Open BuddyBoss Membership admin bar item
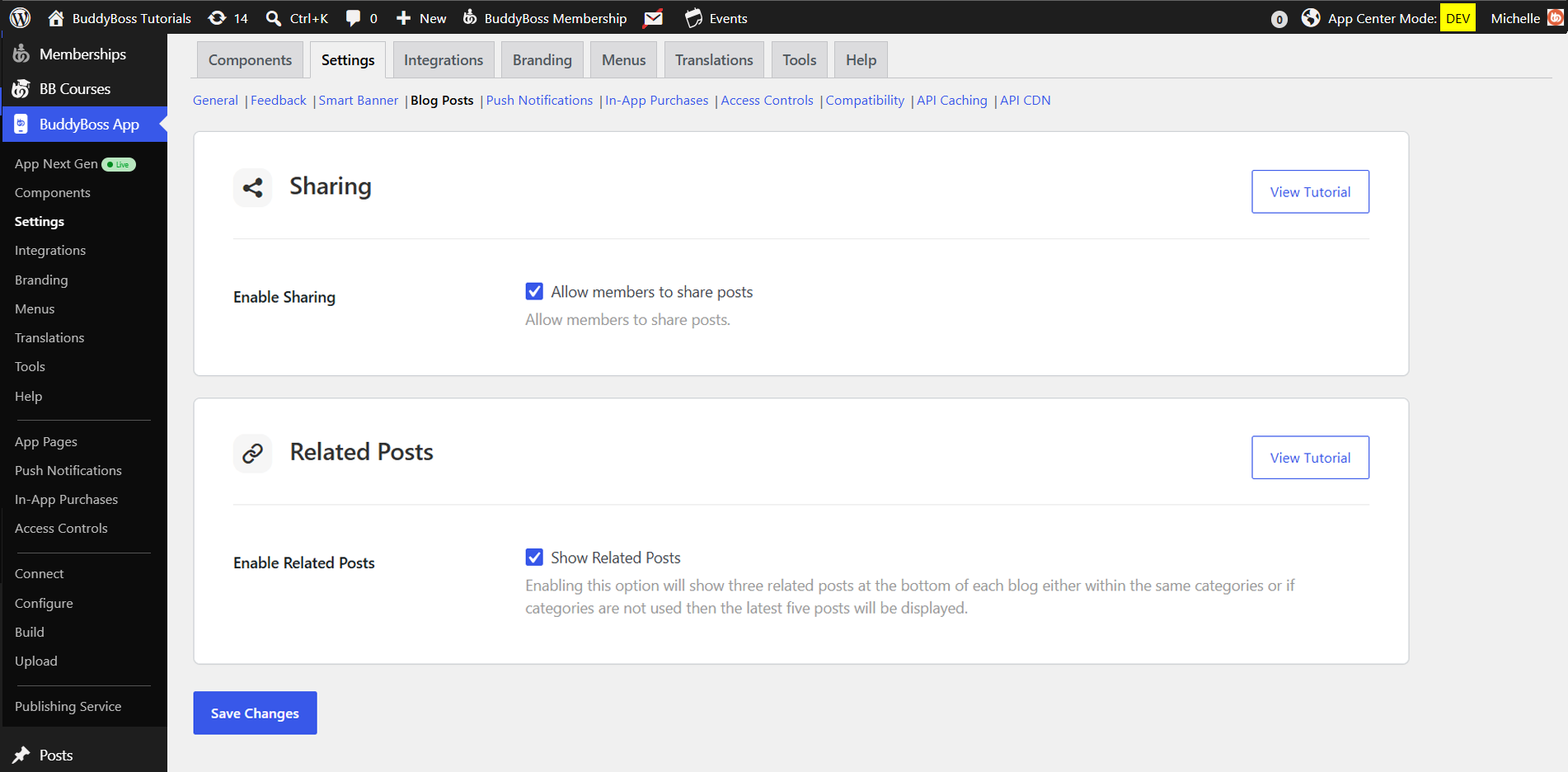This screenshot has height=772, width=1568. (544, 17)
